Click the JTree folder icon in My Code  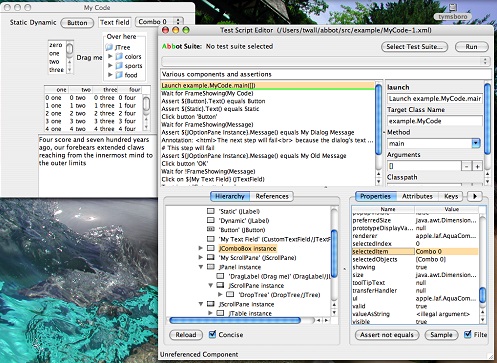pos(109,48)
